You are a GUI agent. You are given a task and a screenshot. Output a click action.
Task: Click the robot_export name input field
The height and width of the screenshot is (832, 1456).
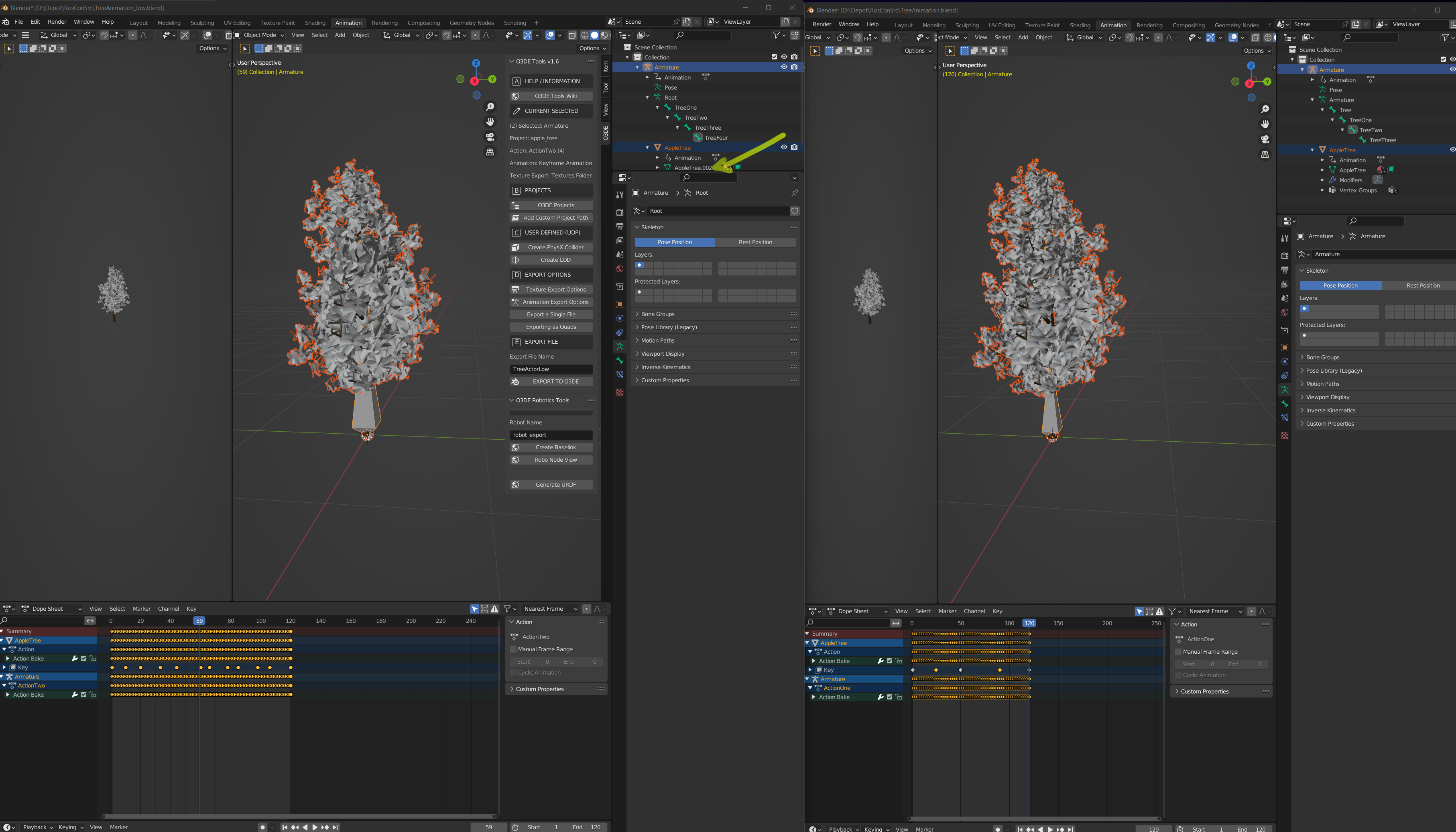point(551,435)
